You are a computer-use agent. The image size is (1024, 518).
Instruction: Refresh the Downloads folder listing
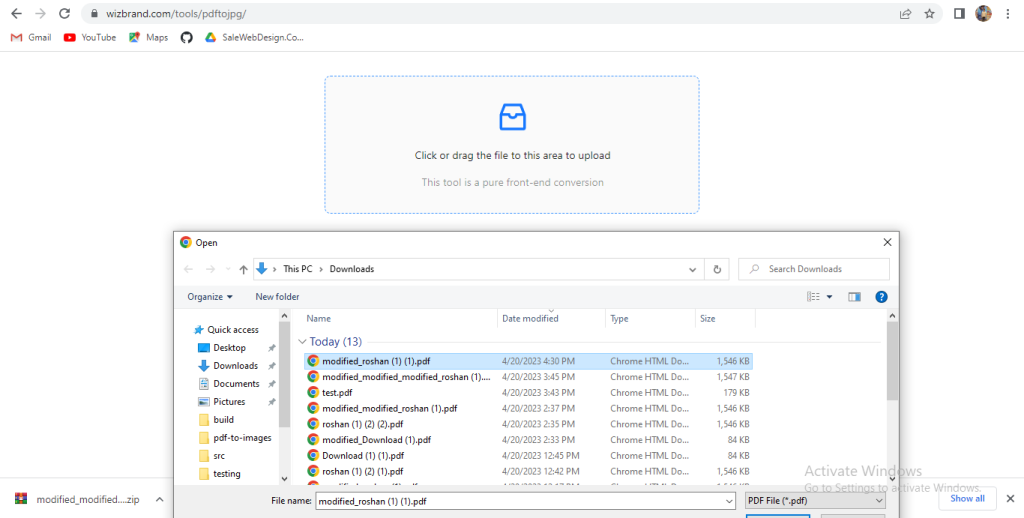[717, 269]
